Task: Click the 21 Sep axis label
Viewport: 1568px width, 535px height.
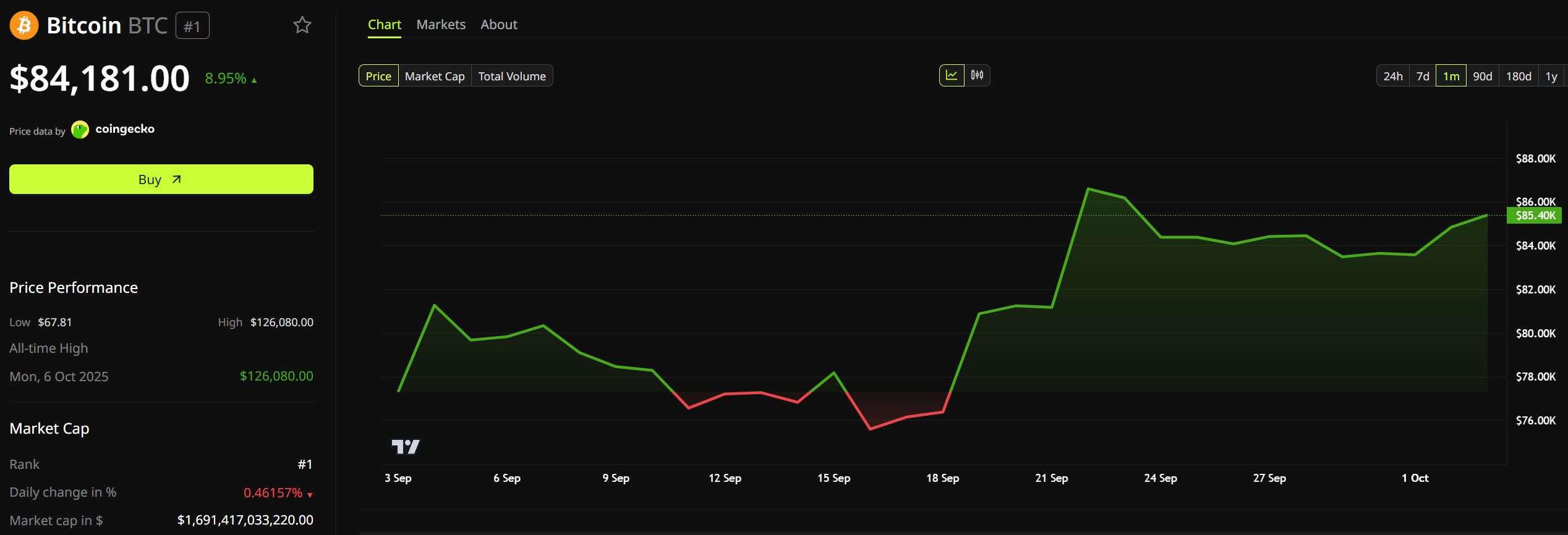Action: click(1052, 478)
